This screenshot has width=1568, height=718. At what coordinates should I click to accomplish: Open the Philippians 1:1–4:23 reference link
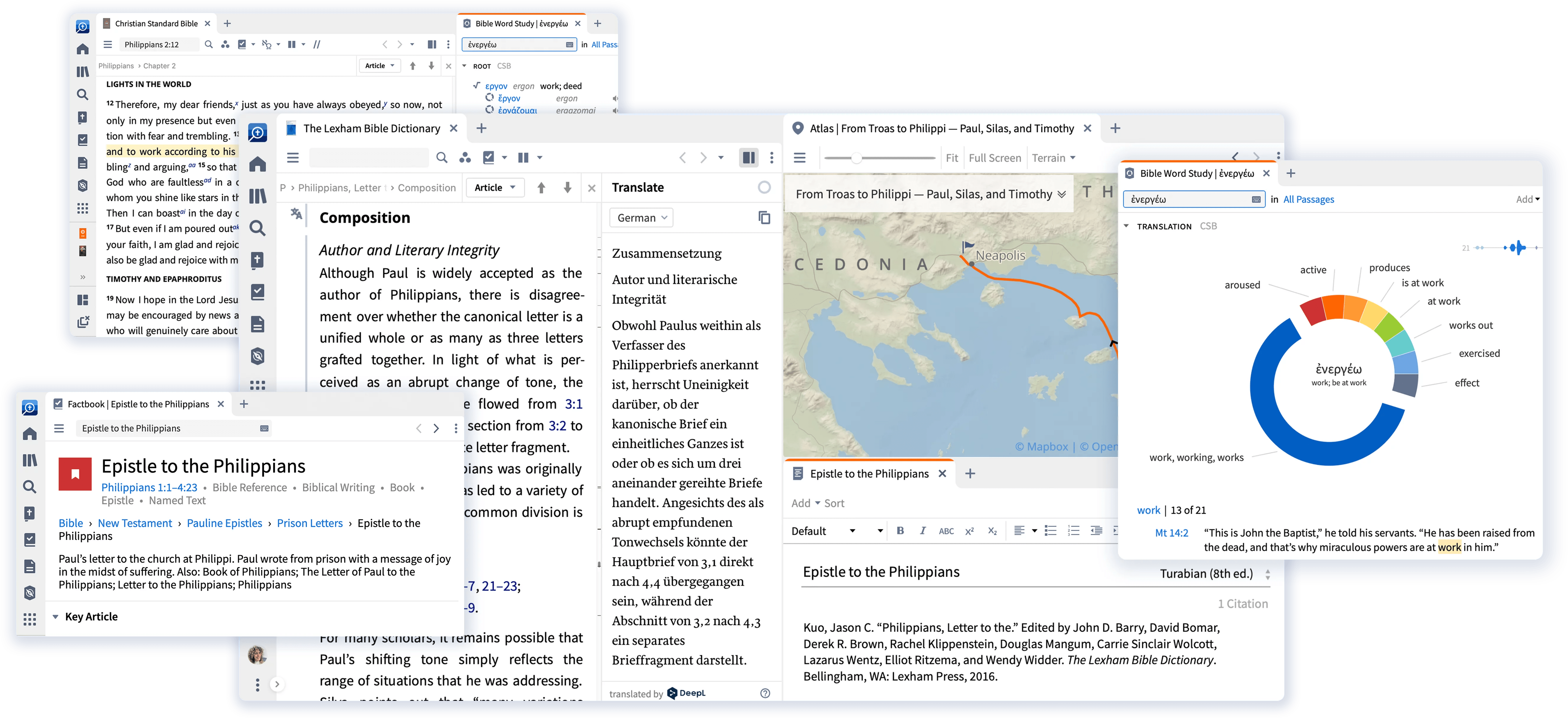(149, 488)
